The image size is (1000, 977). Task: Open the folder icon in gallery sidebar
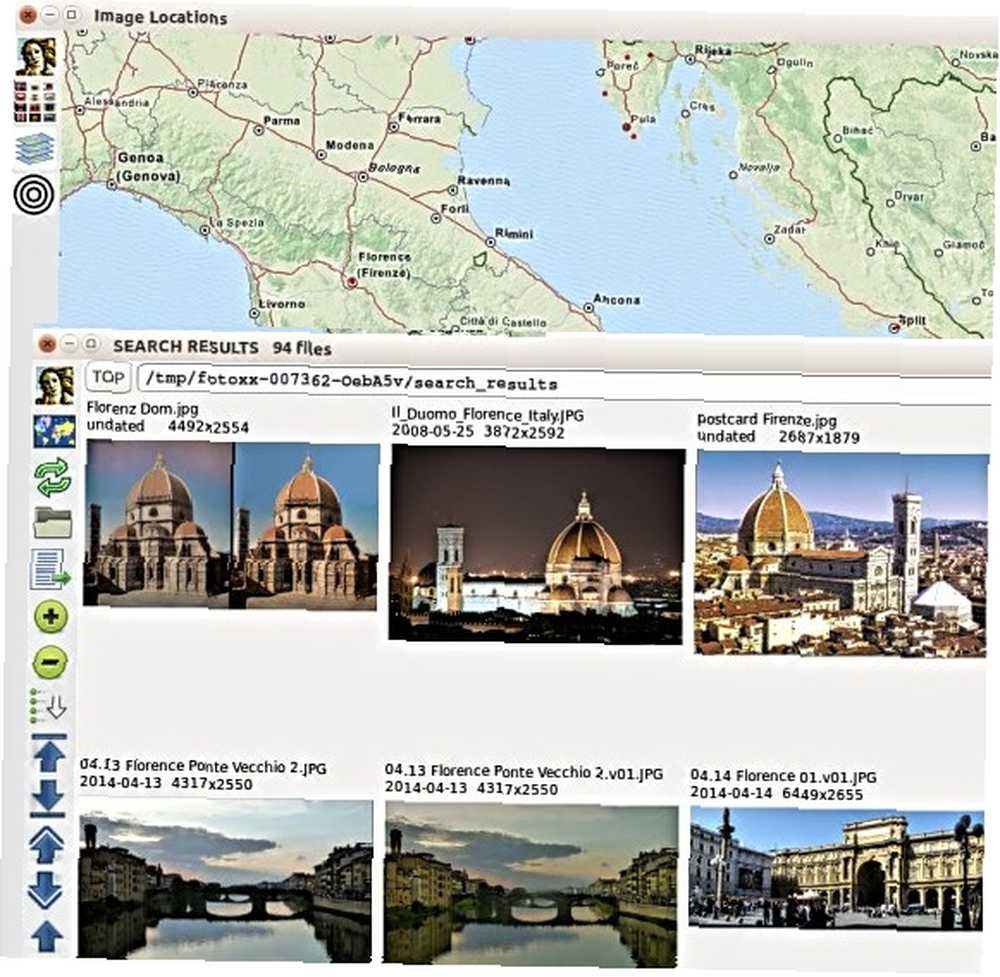click(52, 522)
